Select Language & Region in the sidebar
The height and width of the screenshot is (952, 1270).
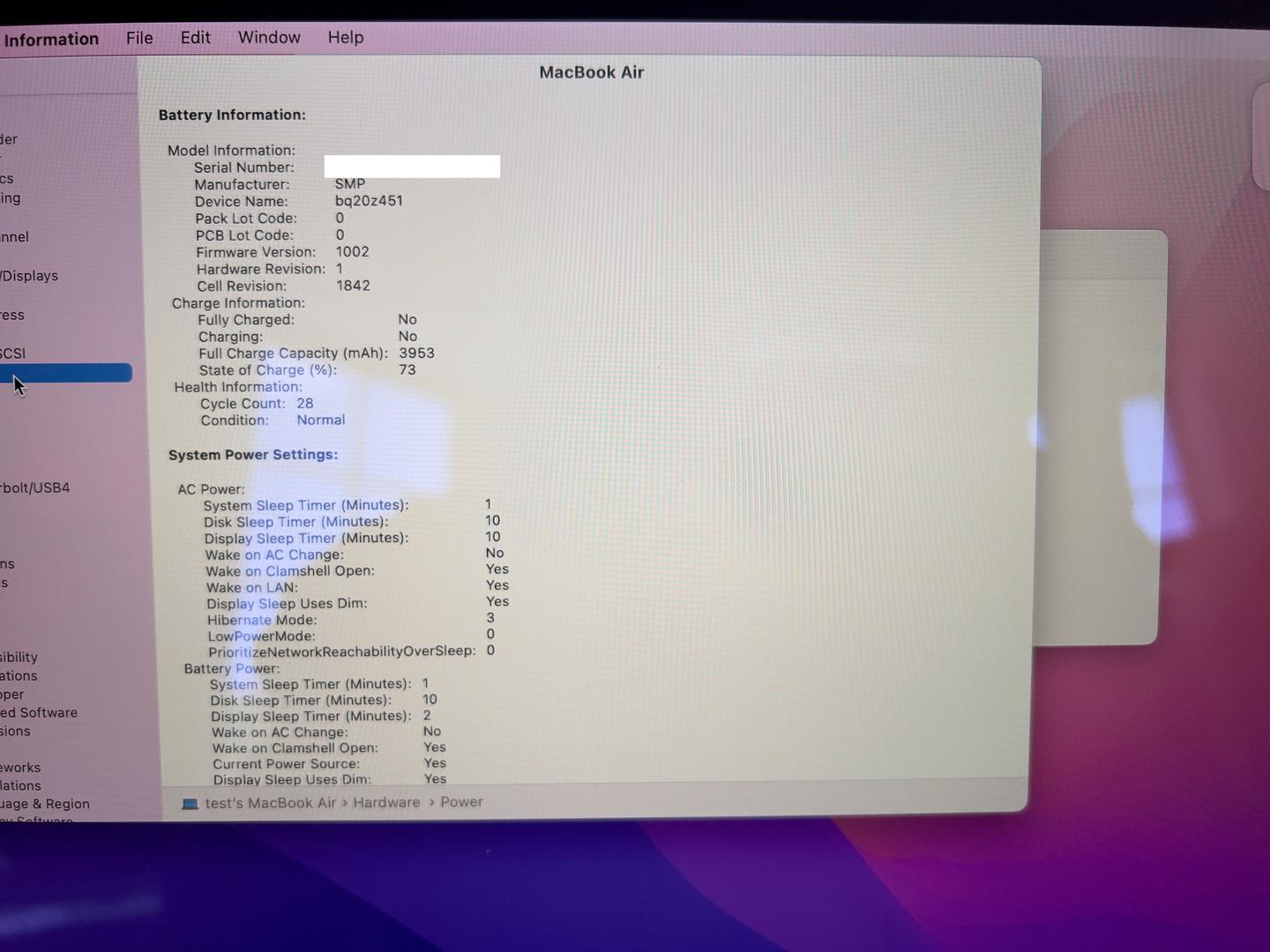coord(45,804)
